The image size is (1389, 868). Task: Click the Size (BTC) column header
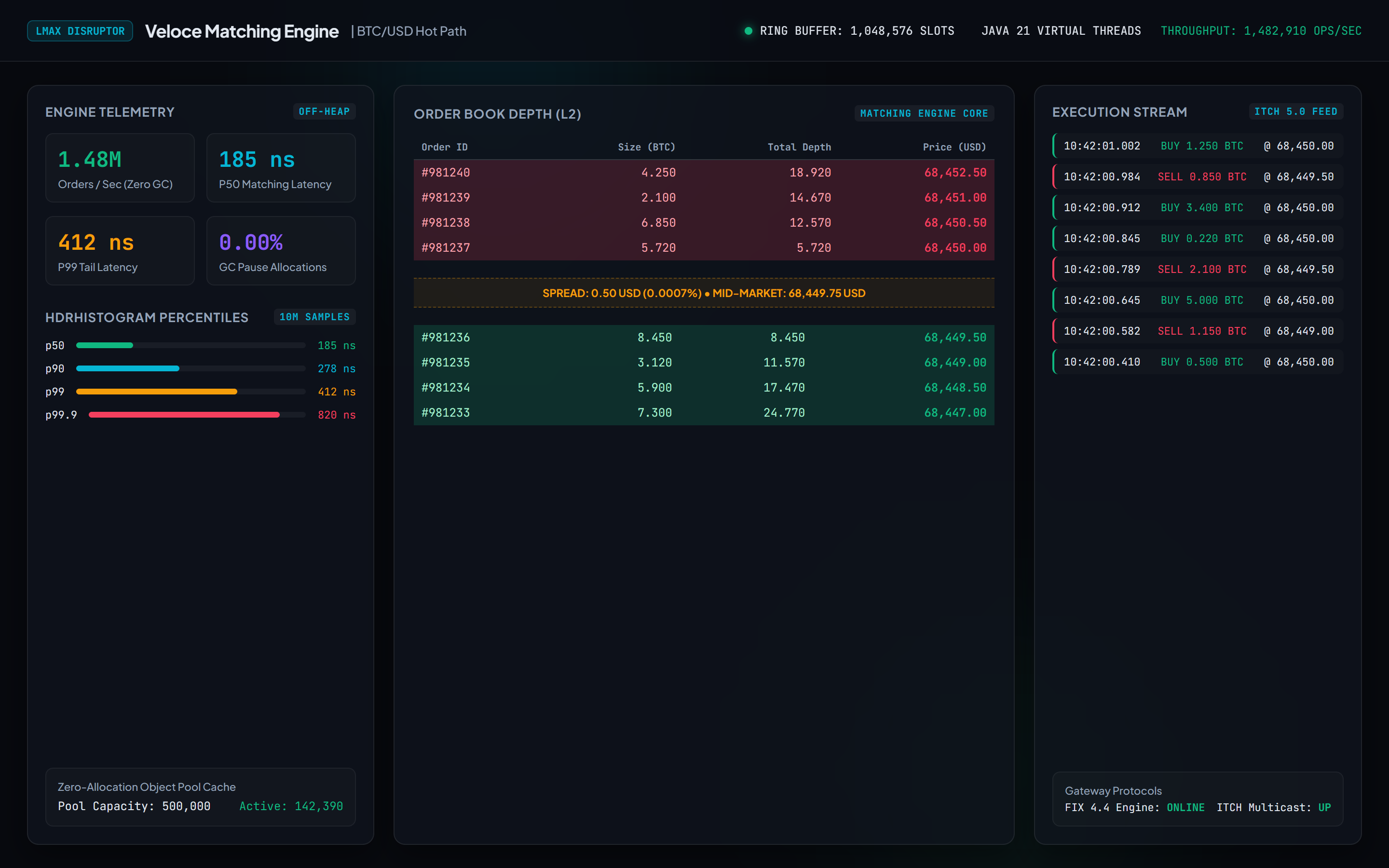click(646, 147)
